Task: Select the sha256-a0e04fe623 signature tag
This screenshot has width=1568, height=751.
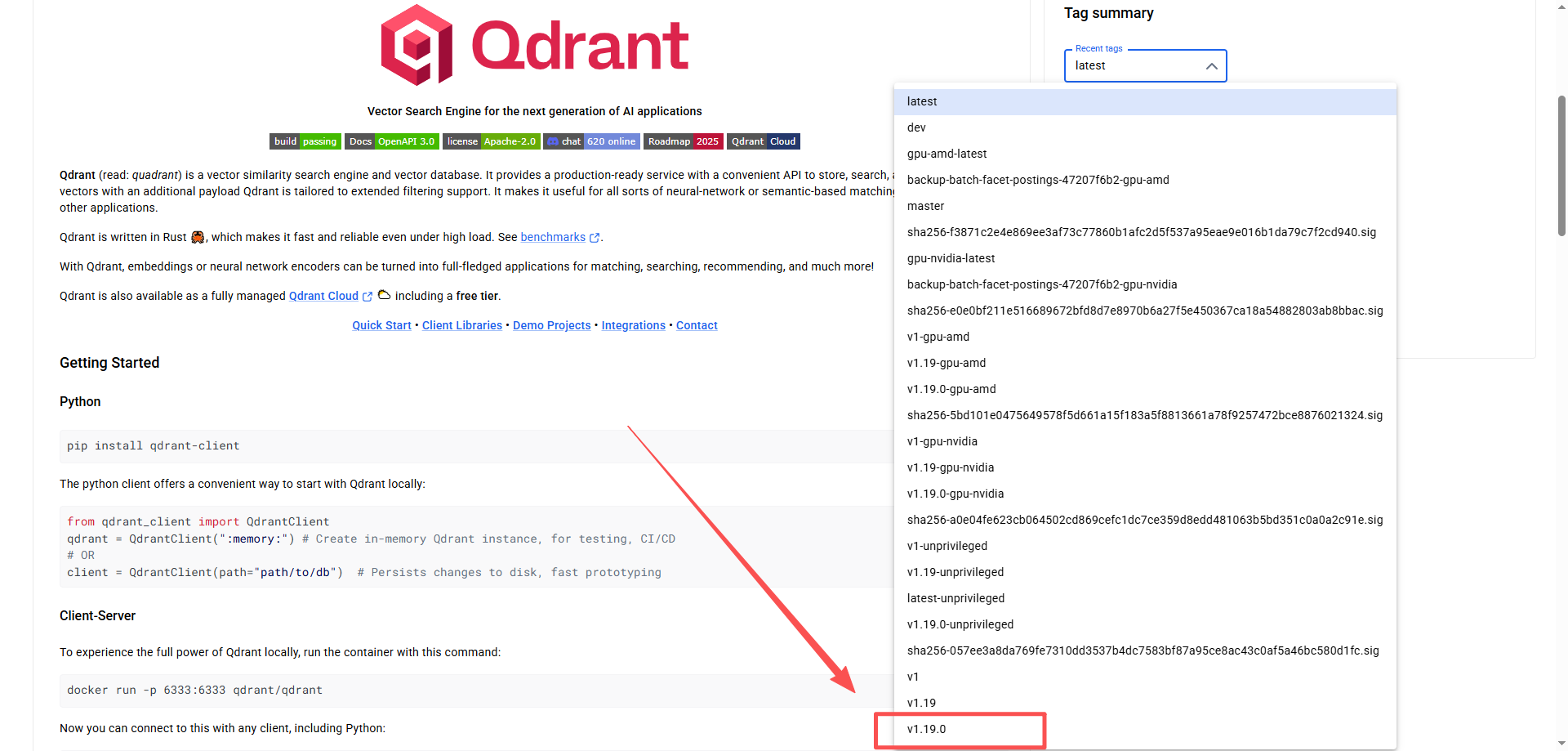Action: click(x=1145, y=520)
